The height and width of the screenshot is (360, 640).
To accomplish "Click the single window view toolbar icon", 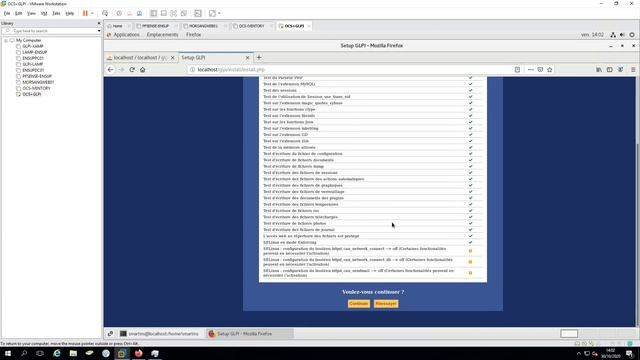I will coord(164,13).
